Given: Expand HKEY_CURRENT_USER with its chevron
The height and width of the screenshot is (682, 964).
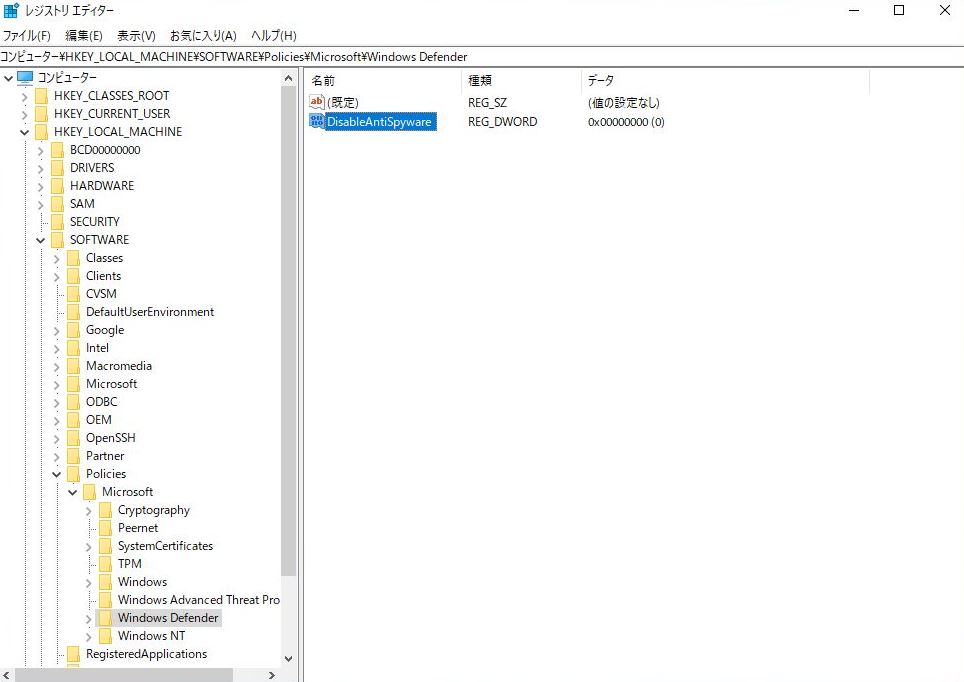Looking at the screenshot, I should 25,114.
